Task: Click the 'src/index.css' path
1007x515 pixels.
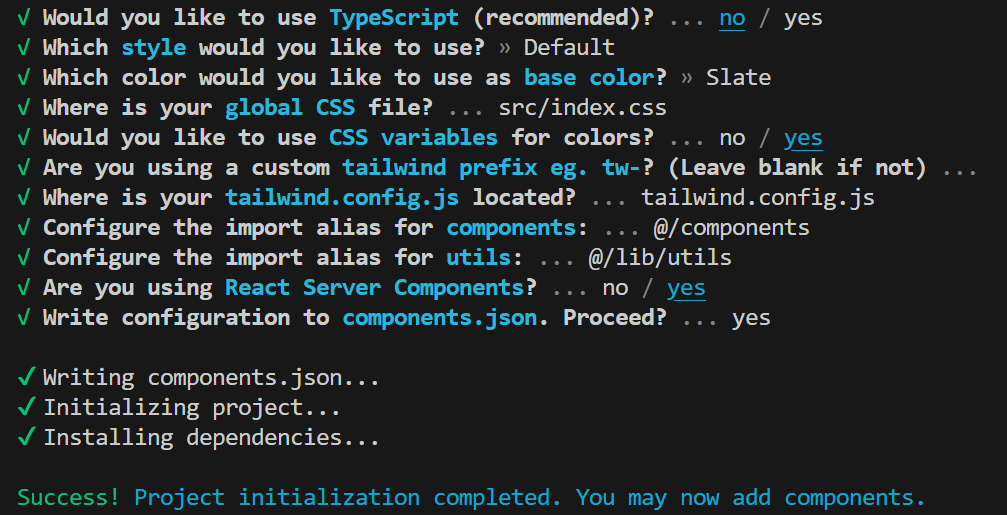Action: (582, 108)
